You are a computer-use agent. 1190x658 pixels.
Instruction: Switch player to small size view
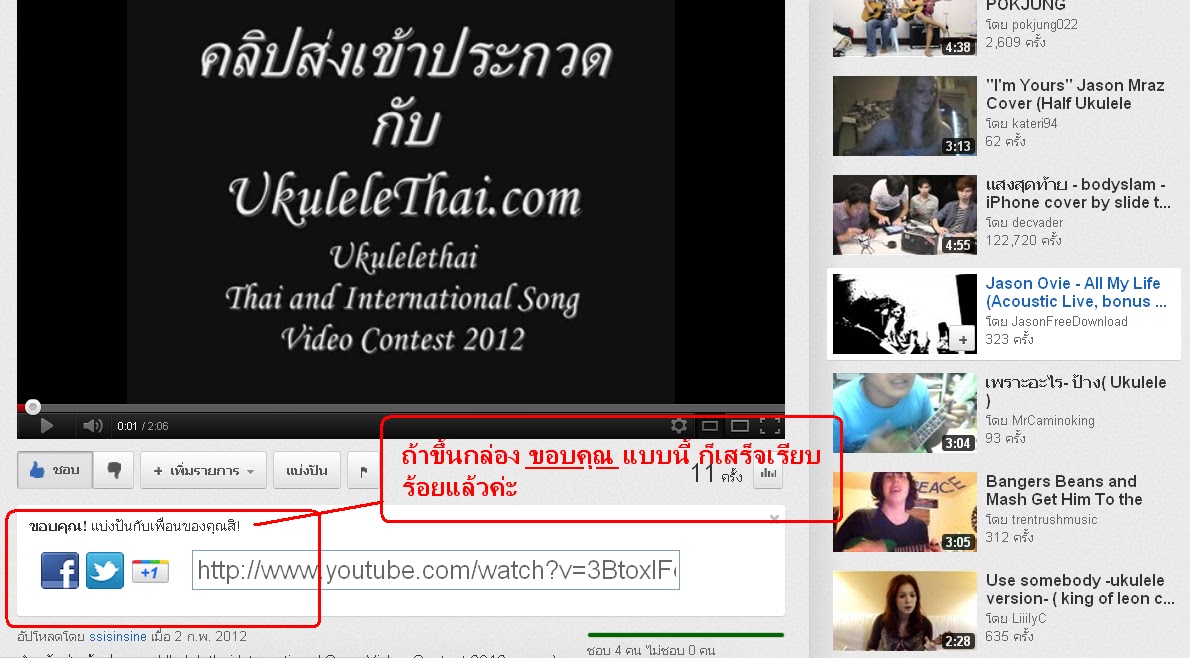(x=710, y=426)
